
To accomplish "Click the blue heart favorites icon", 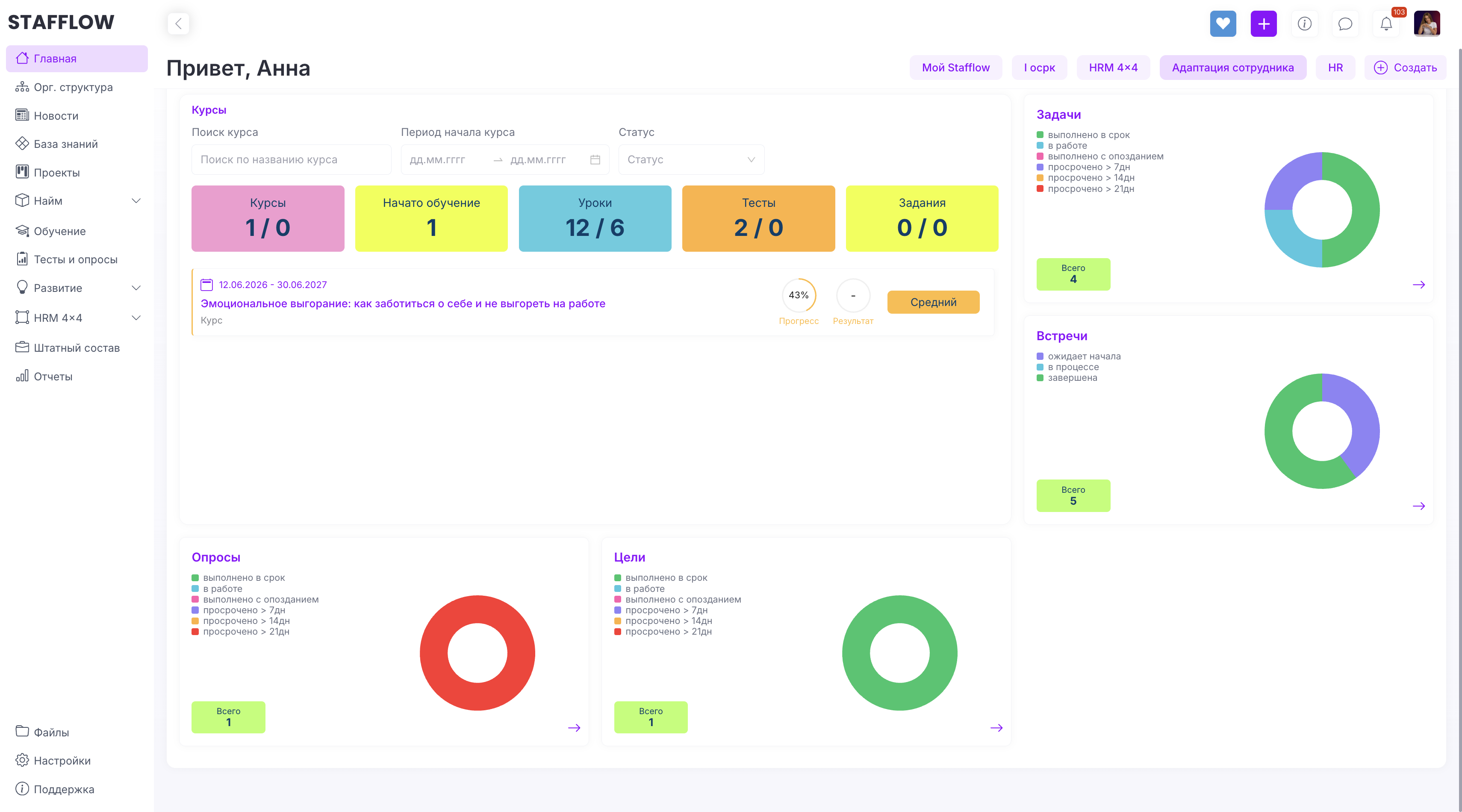I will (x=1223, y=24).
